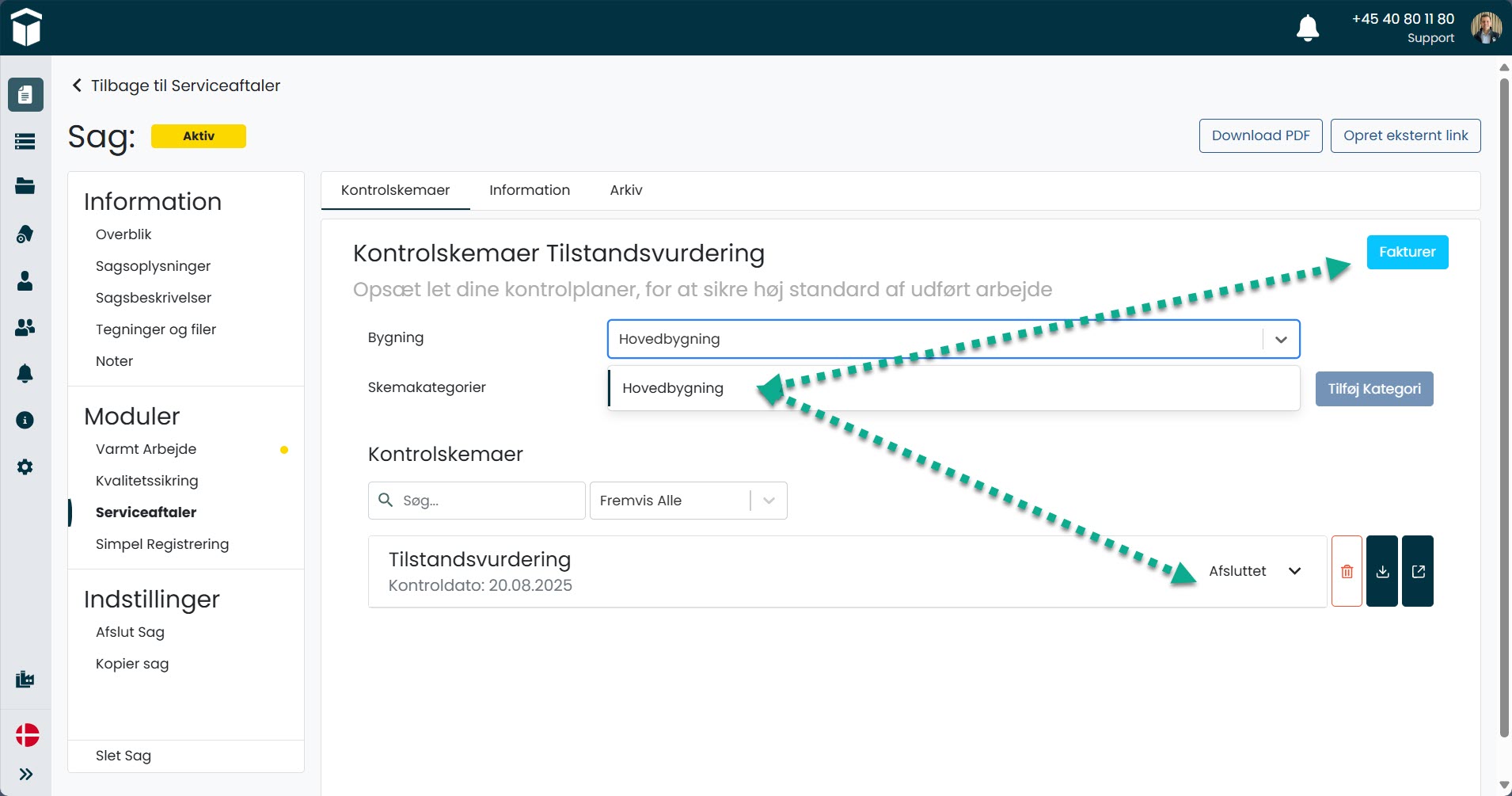Download Tilstandsvurdering via the download icon

(x=1382, y=571)
